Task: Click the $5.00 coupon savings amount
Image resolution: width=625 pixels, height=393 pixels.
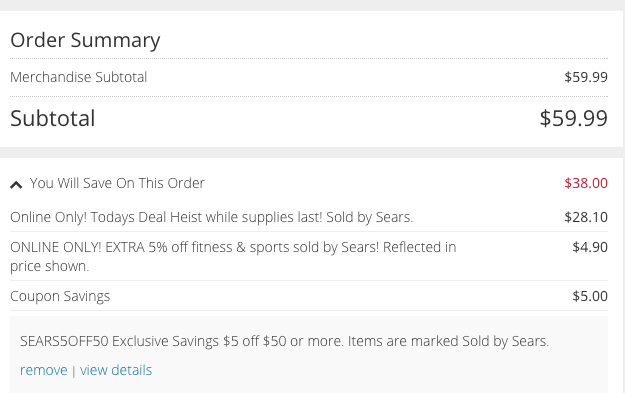Action: [x=590, y=296]
